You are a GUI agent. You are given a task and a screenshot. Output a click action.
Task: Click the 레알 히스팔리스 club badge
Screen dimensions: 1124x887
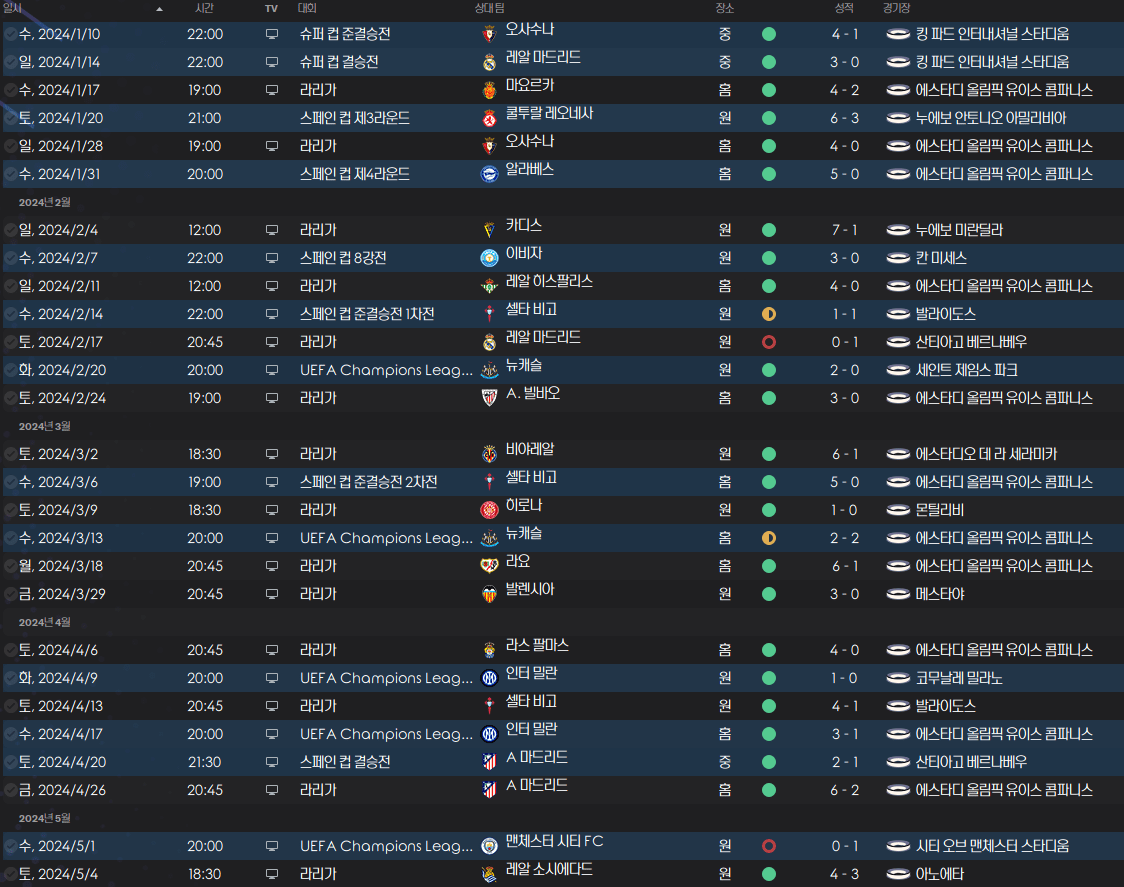[490, 286]
